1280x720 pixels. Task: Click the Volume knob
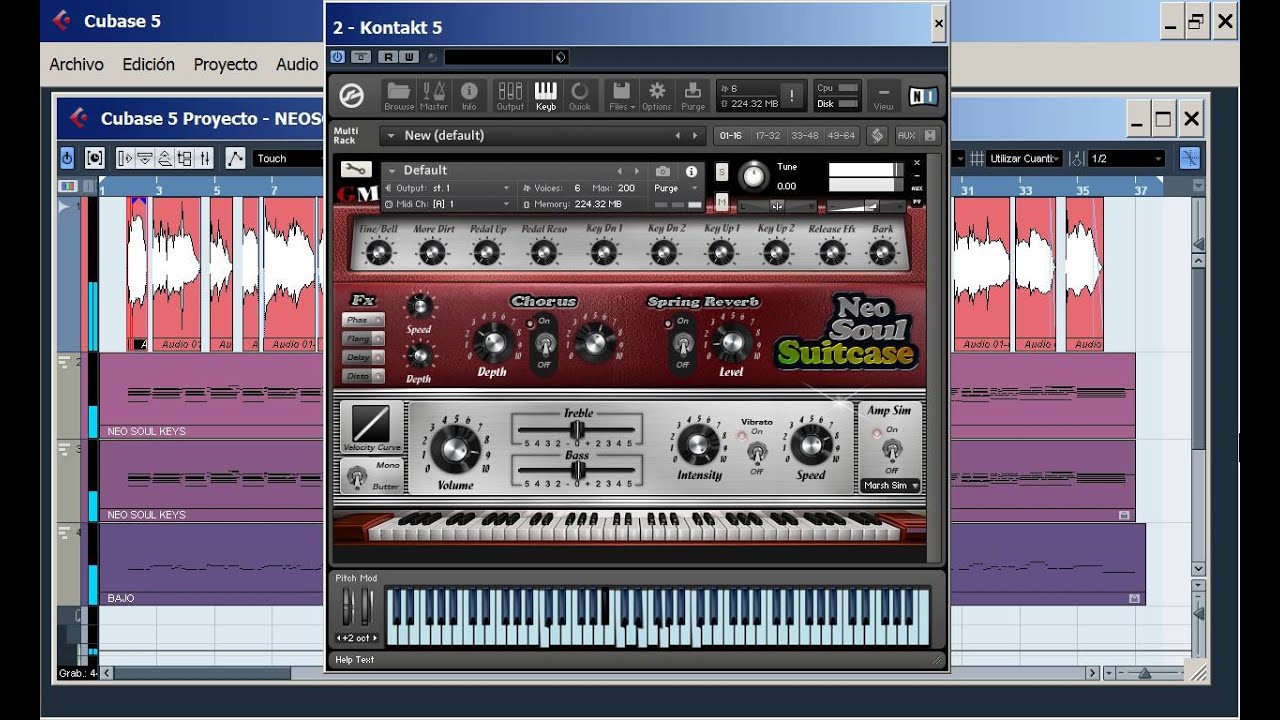point(455,448)
